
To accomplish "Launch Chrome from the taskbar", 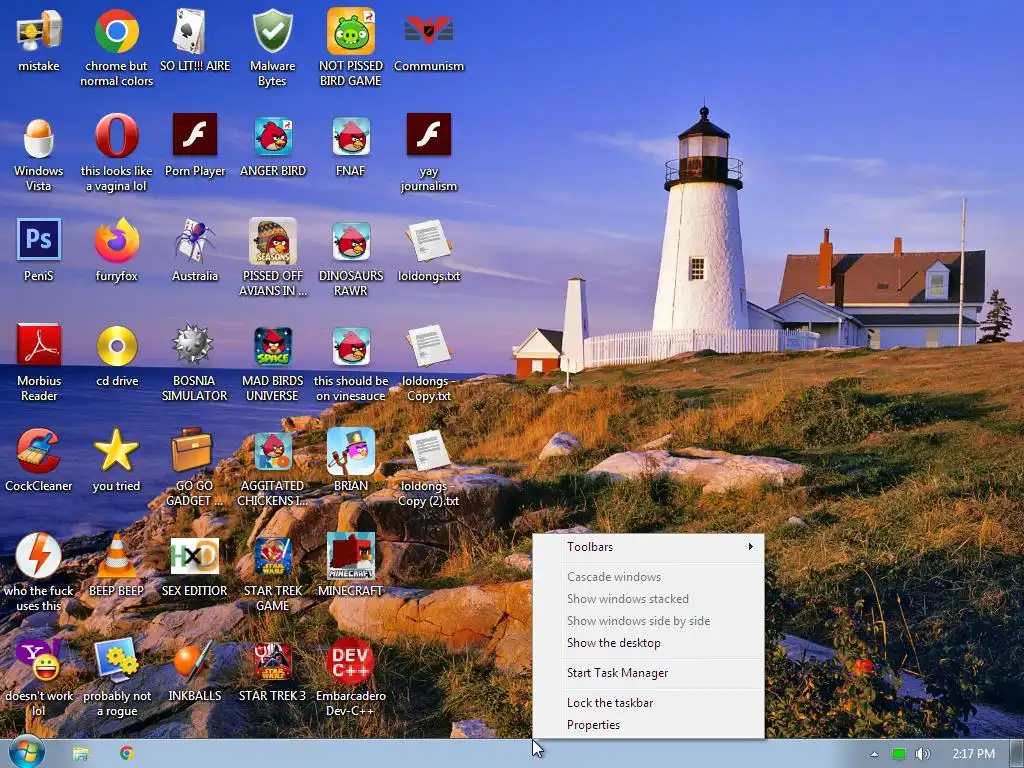I will tap(127, 754).
